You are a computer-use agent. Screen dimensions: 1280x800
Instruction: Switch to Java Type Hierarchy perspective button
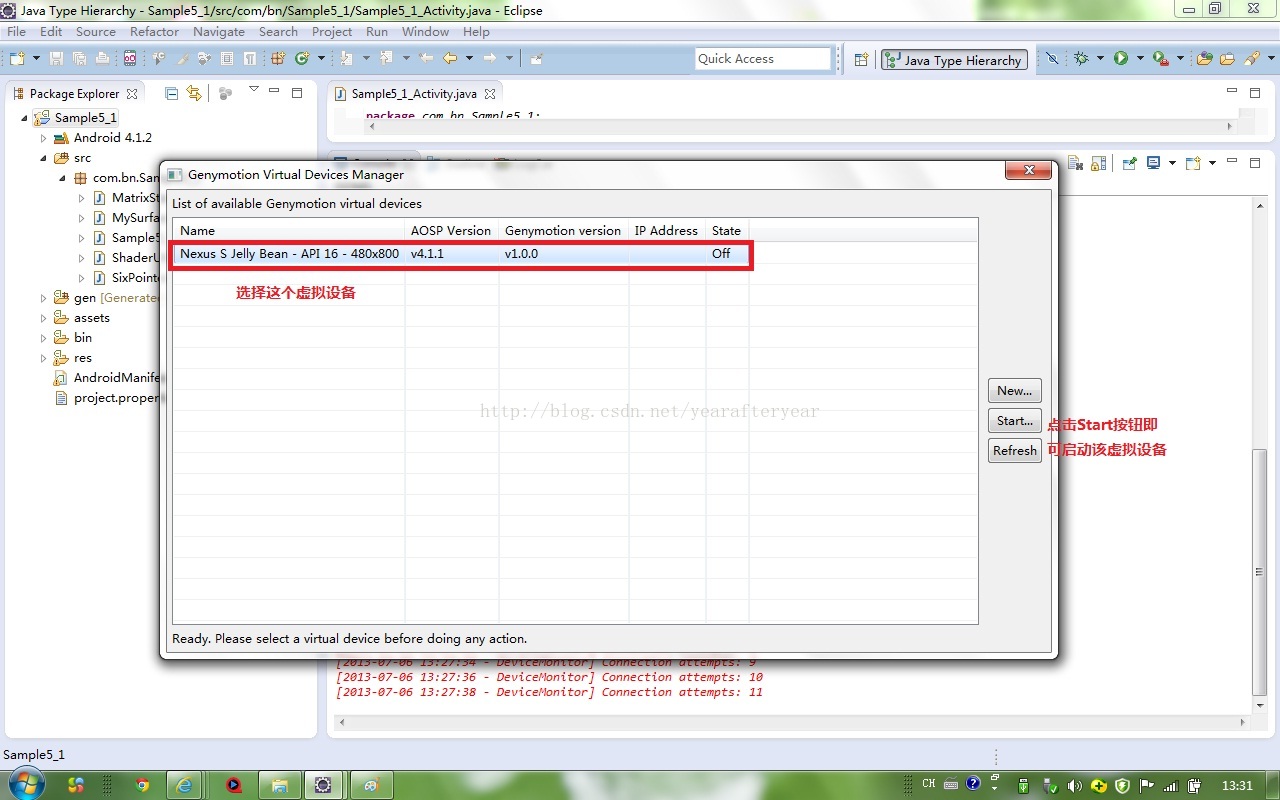(x=954, y=60)
